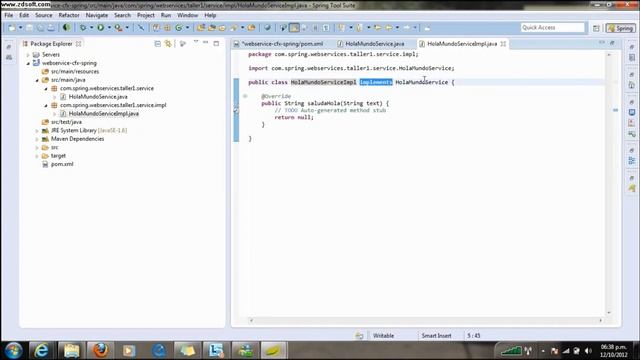The width and height of the screenshot is (640, 360).
Task: Select HolaMundoServiceImpl.java in Package Explorer
Action: pyautogui.click(x=104, y=113)
